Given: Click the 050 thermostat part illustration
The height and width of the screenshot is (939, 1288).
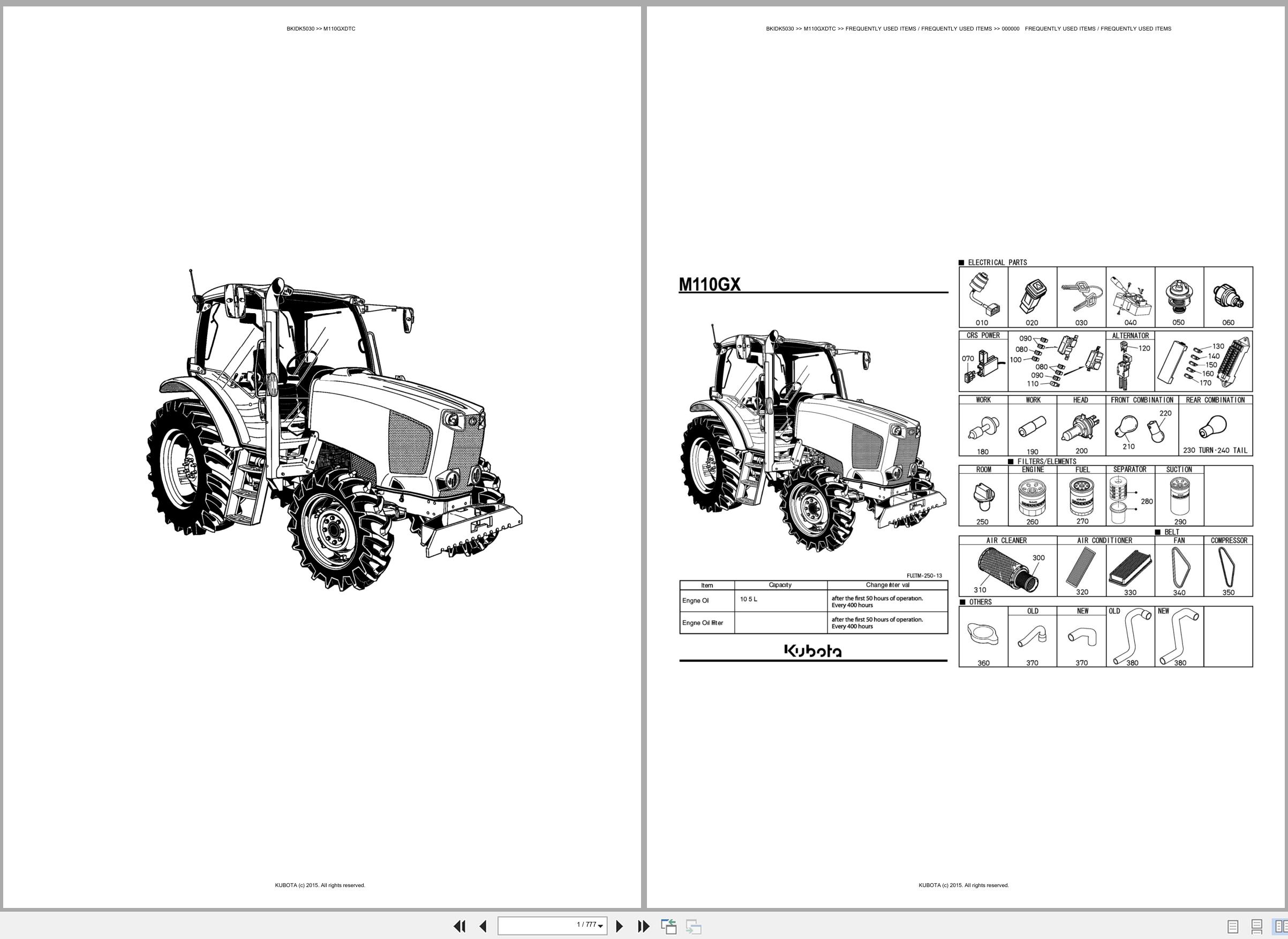Looking at the screenshot, I should (1179, 297).
